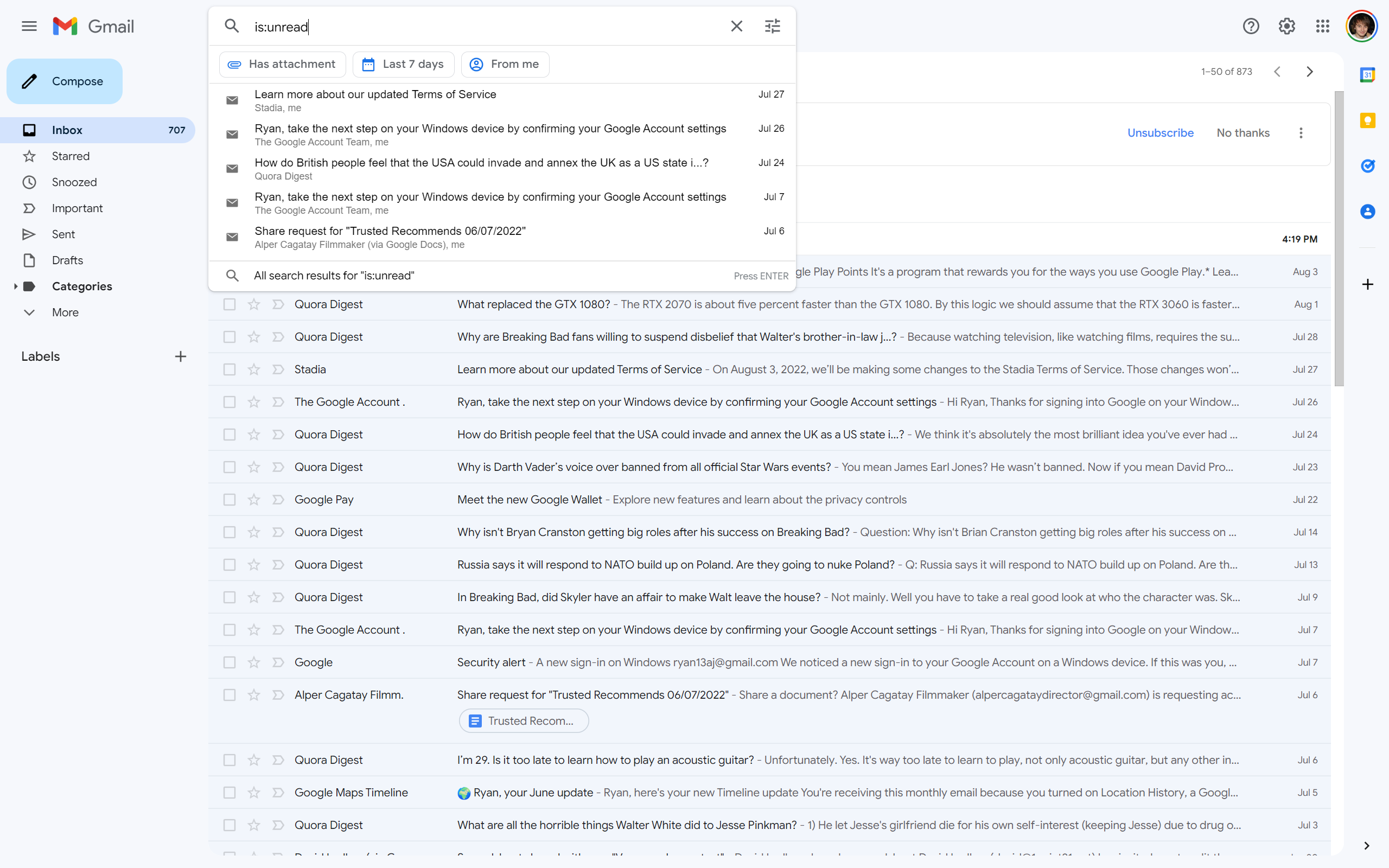Click the Gmail logo
The height and width of the screenshot is (868, 1389).
93,27
